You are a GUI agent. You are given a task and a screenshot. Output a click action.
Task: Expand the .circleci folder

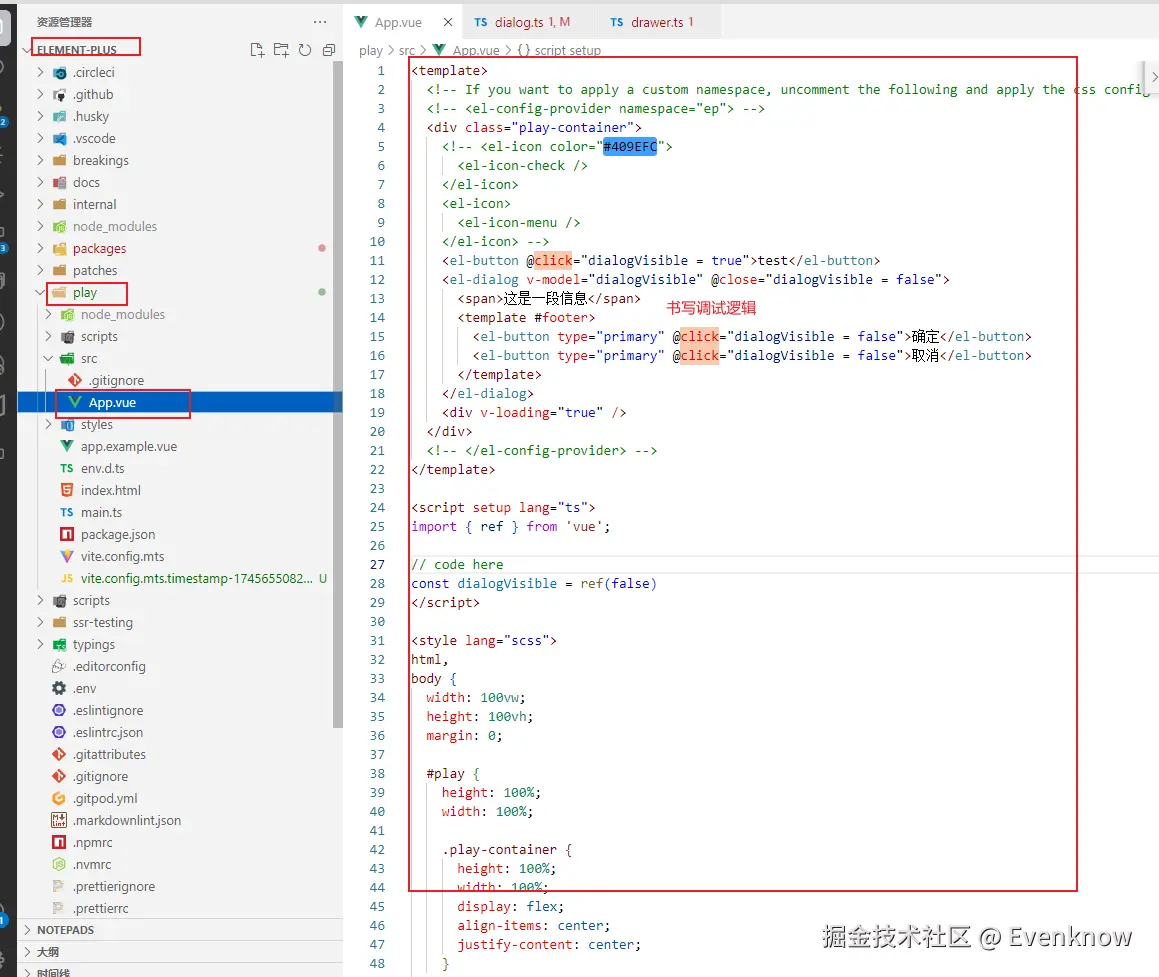click(x=41, y=72)
